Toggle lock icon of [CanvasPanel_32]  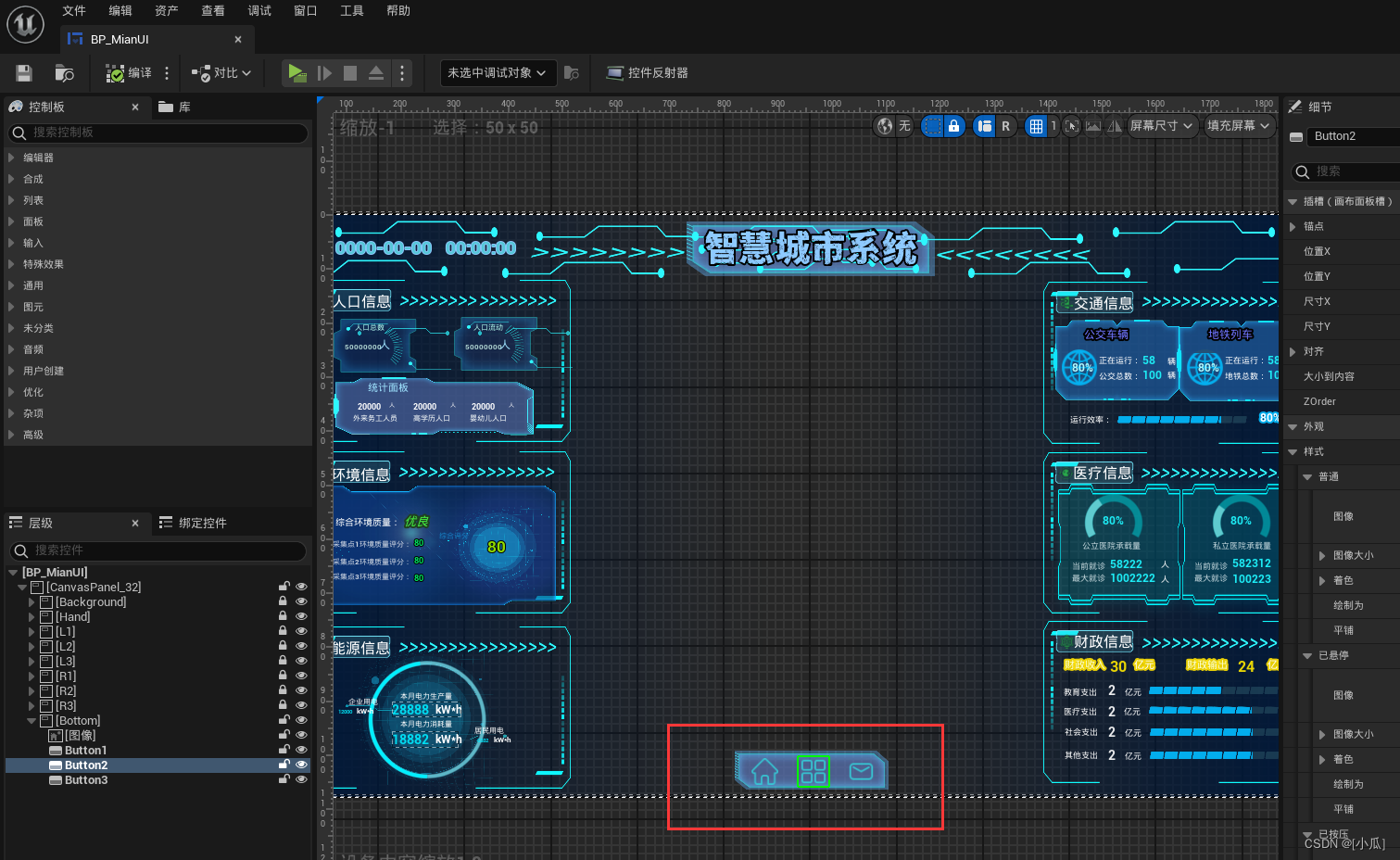click(284, 588)
